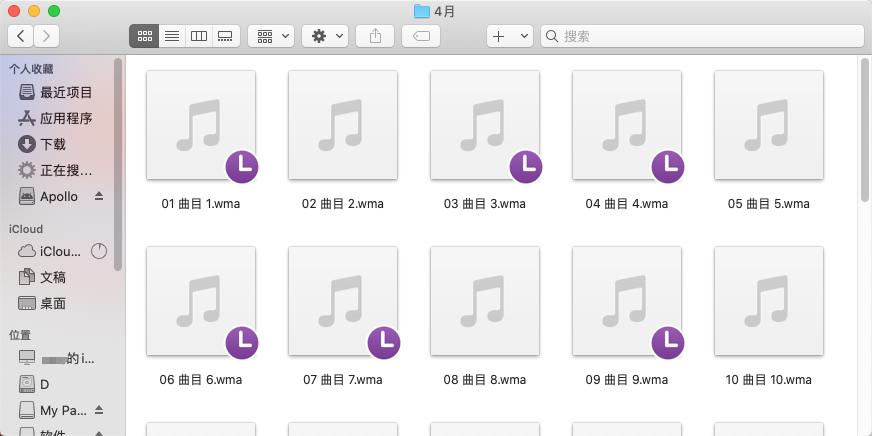Open the plus add dropdown
The height and width of the screenshot is (436, 872).
pyautogui.click(x=510, y=36)
